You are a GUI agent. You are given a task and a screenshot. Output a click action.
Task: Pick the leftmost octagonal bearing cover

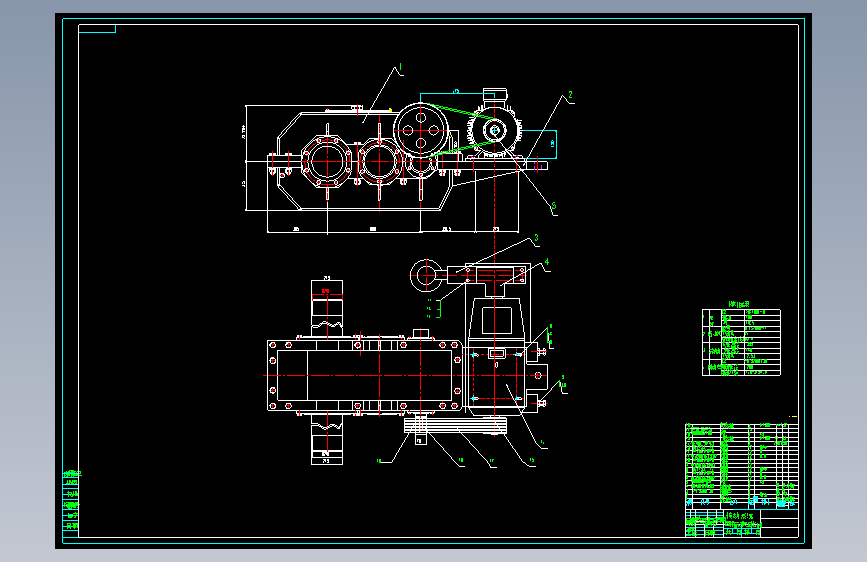pos(327,161)
